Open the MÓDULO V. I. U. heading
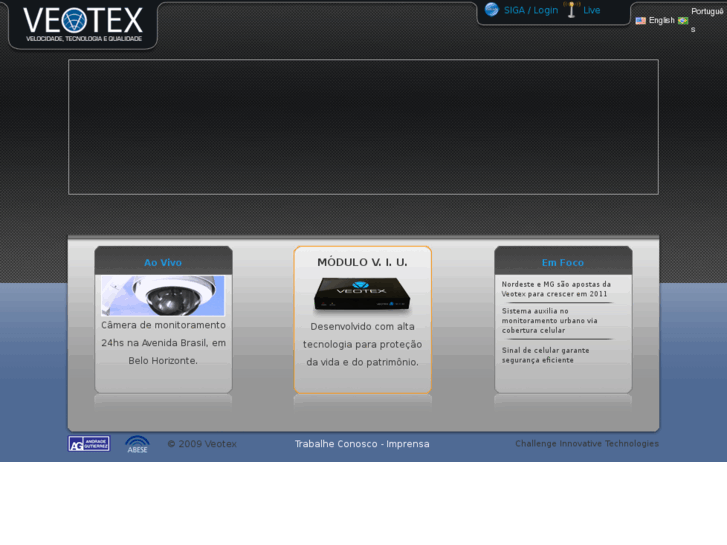 click(362, 262)
